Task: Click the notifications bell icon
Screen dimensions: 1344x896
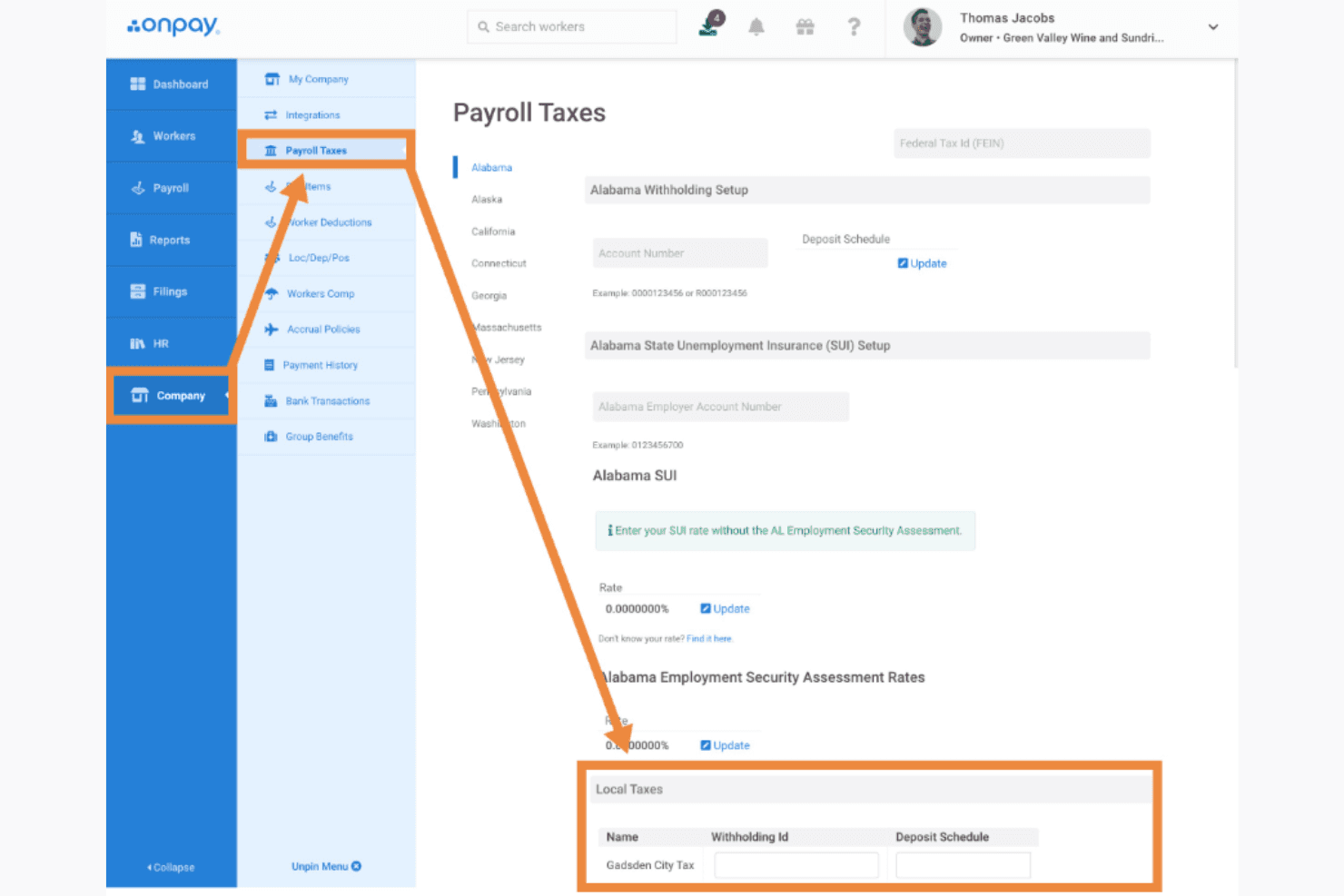Action: (756, 27)
